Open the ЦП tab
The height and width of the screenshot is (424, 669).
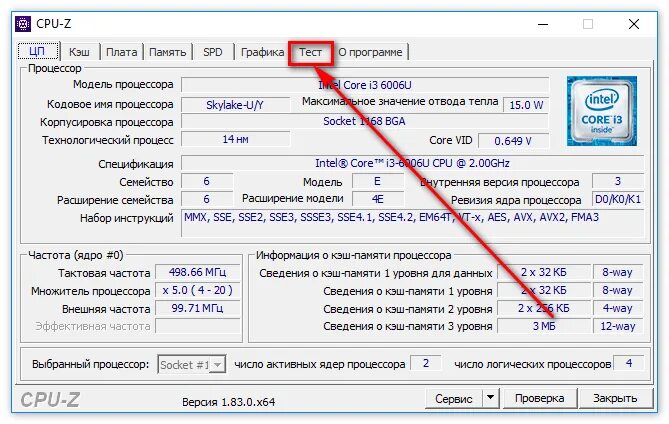coord(38,52)
